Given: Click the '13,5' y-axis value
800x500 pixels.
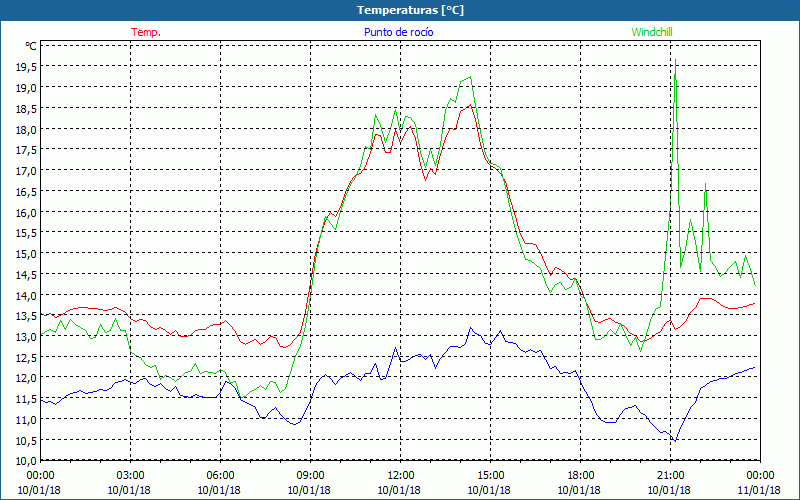Looking at the screenshot, I should pos(27,316).
